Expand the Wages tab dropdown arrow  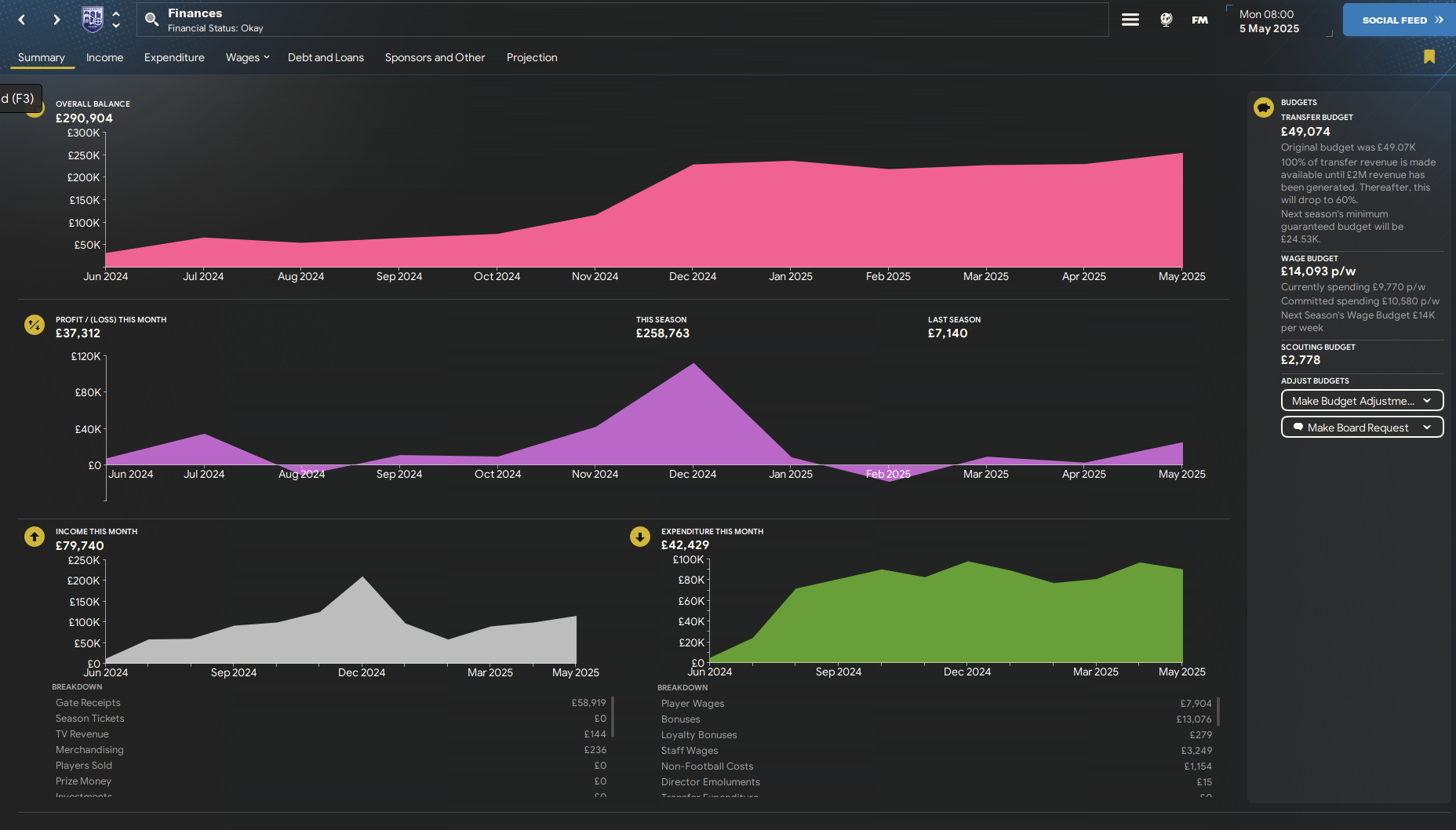[267, 57]
